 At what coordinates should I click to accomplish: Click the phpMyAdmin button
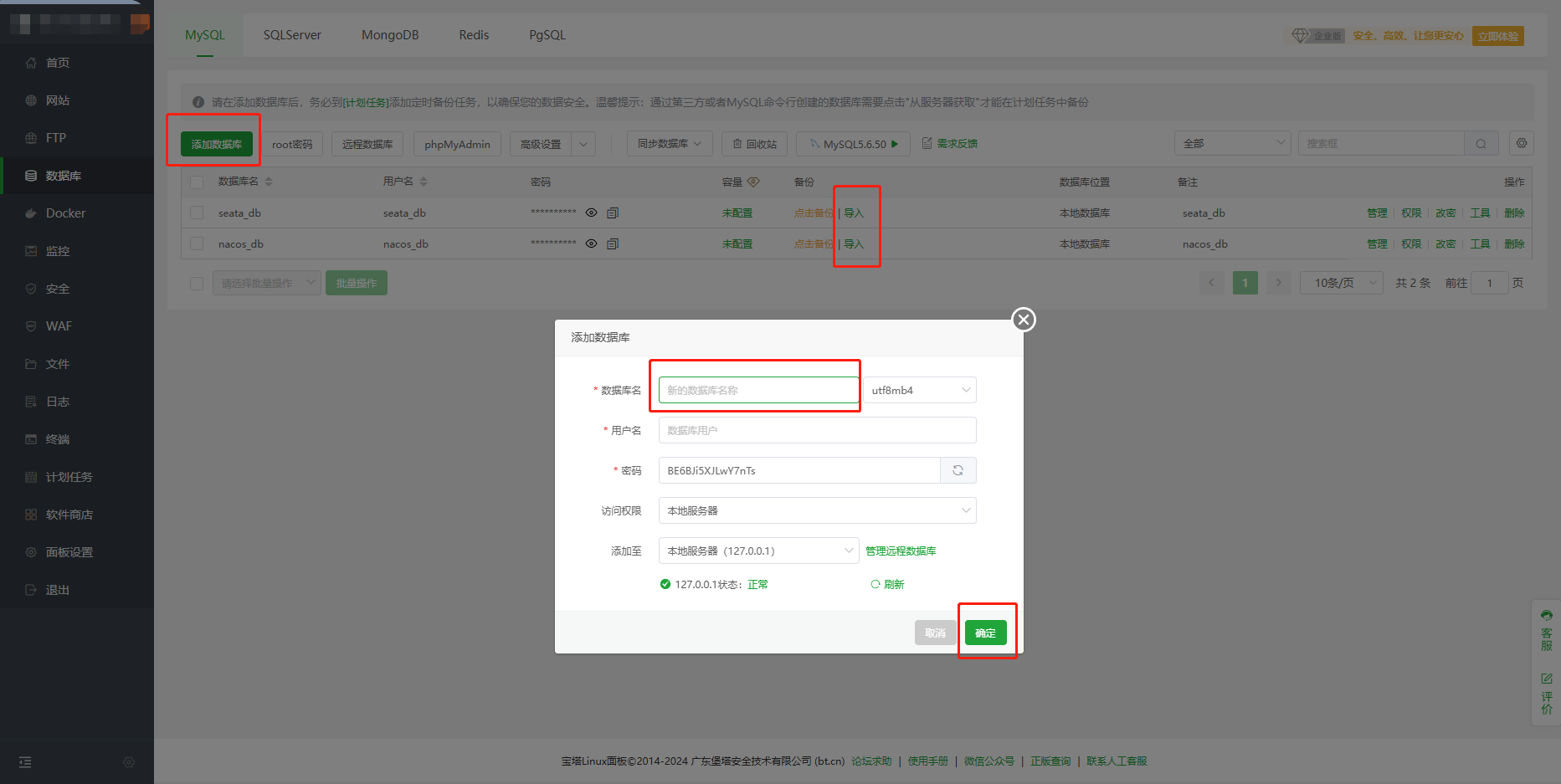[x=457, y=144]
